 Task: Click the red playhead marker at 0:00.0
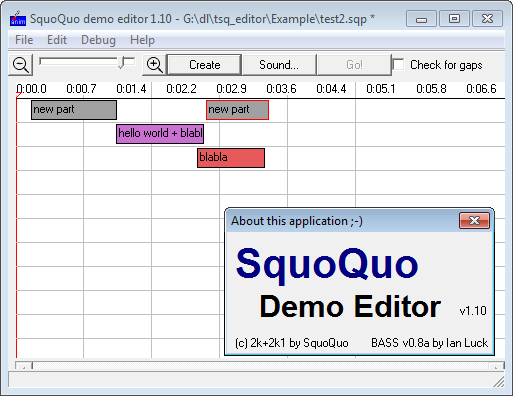(18, 96)
